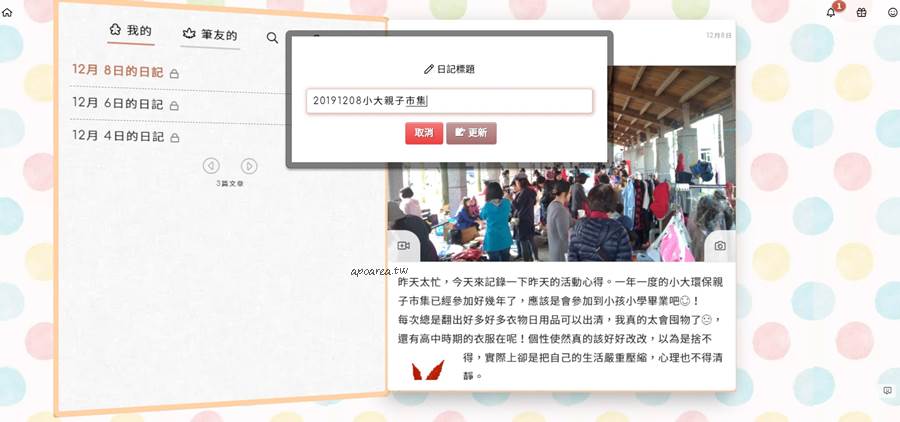The width and height of the screenshot is (900, 422).
Task: Go to previous page of diary list
Action: tap(211, 167)
